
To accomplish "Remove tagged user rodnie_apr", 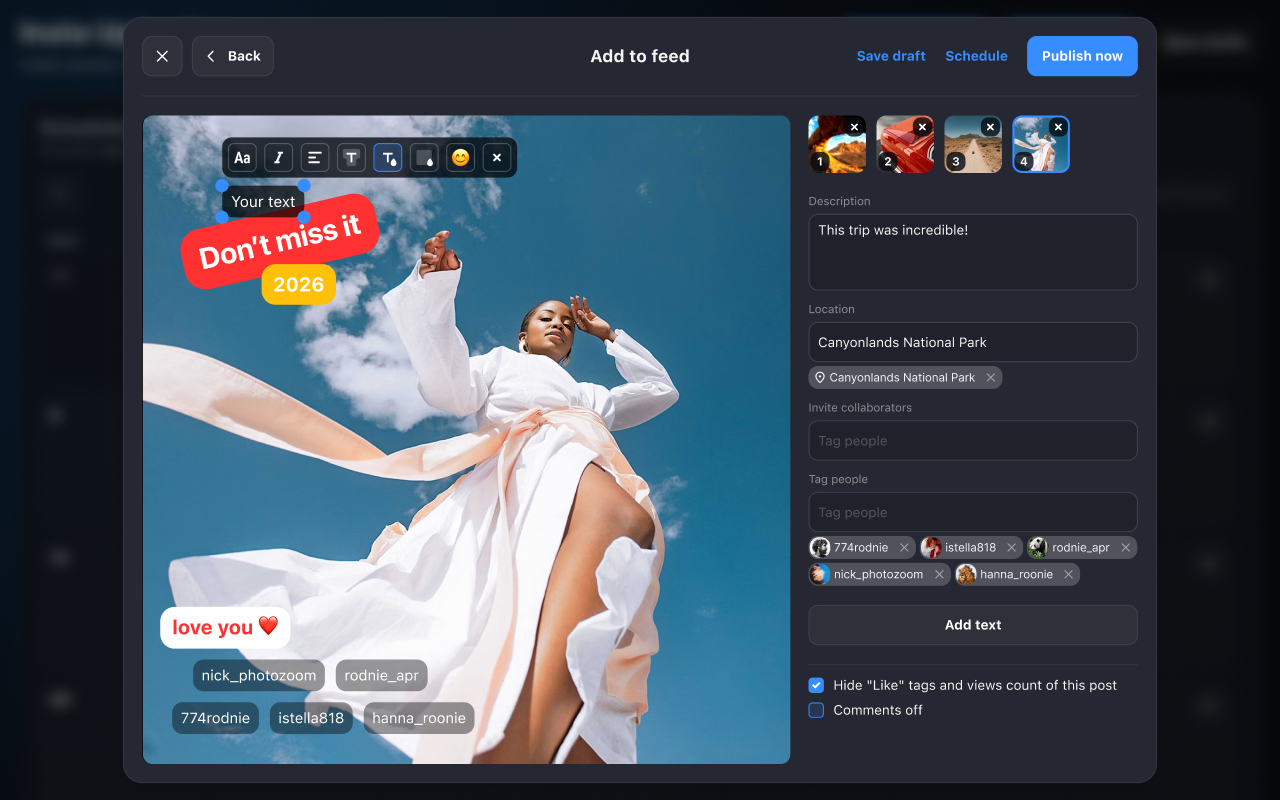I will [1125, 547].
